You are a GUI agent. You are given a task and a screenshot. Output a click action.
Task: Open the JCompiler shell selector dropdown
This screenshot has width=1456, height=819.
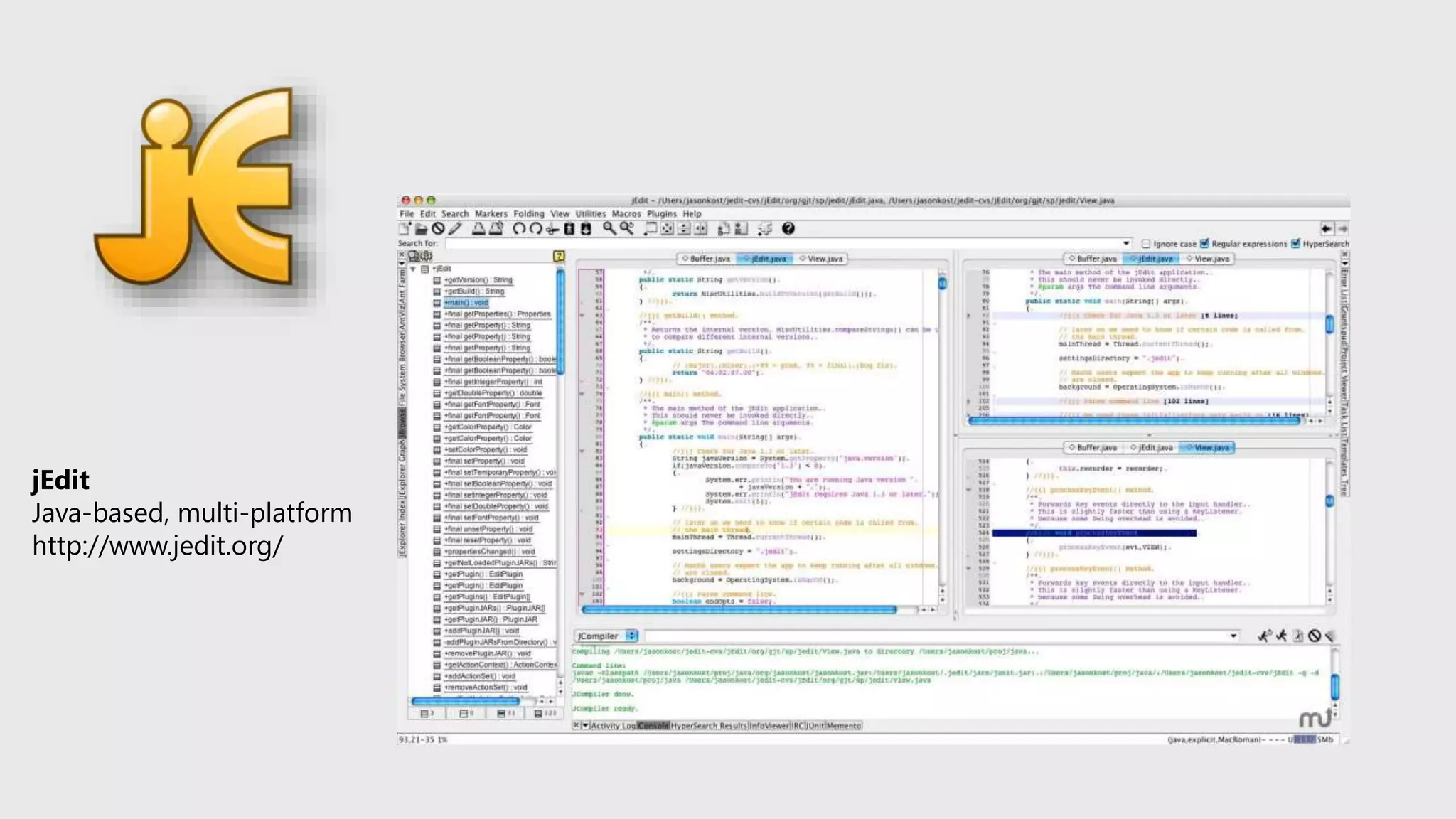[631, 636]
